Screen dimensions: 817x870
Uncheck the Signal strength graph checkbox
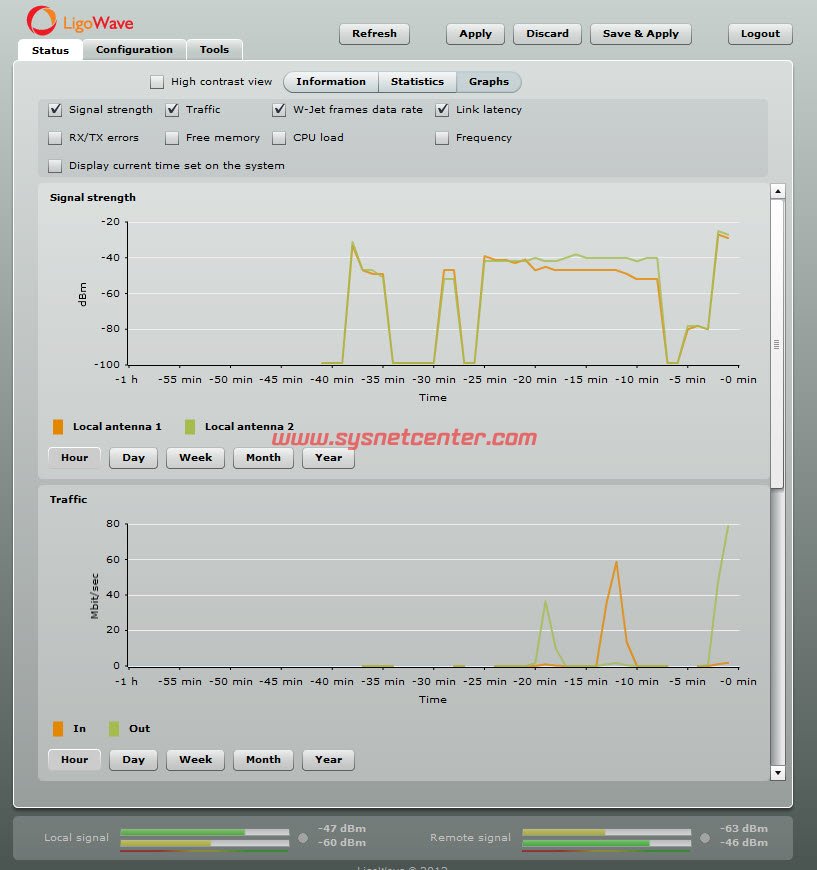[x=55, y=110]
